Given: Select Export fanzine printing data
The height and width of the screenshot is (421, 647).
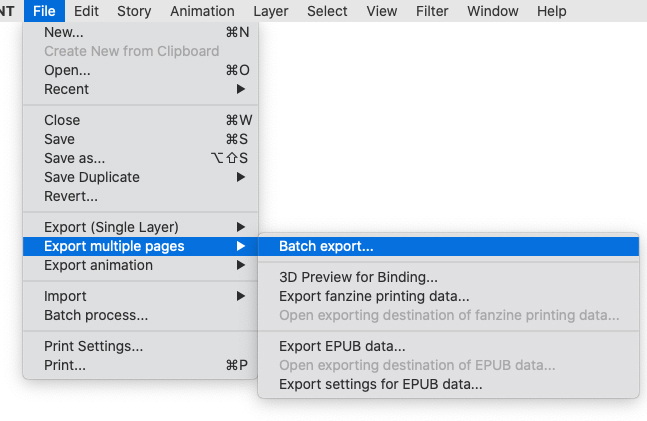Looking at the screenshot, I should click(374, 296).
